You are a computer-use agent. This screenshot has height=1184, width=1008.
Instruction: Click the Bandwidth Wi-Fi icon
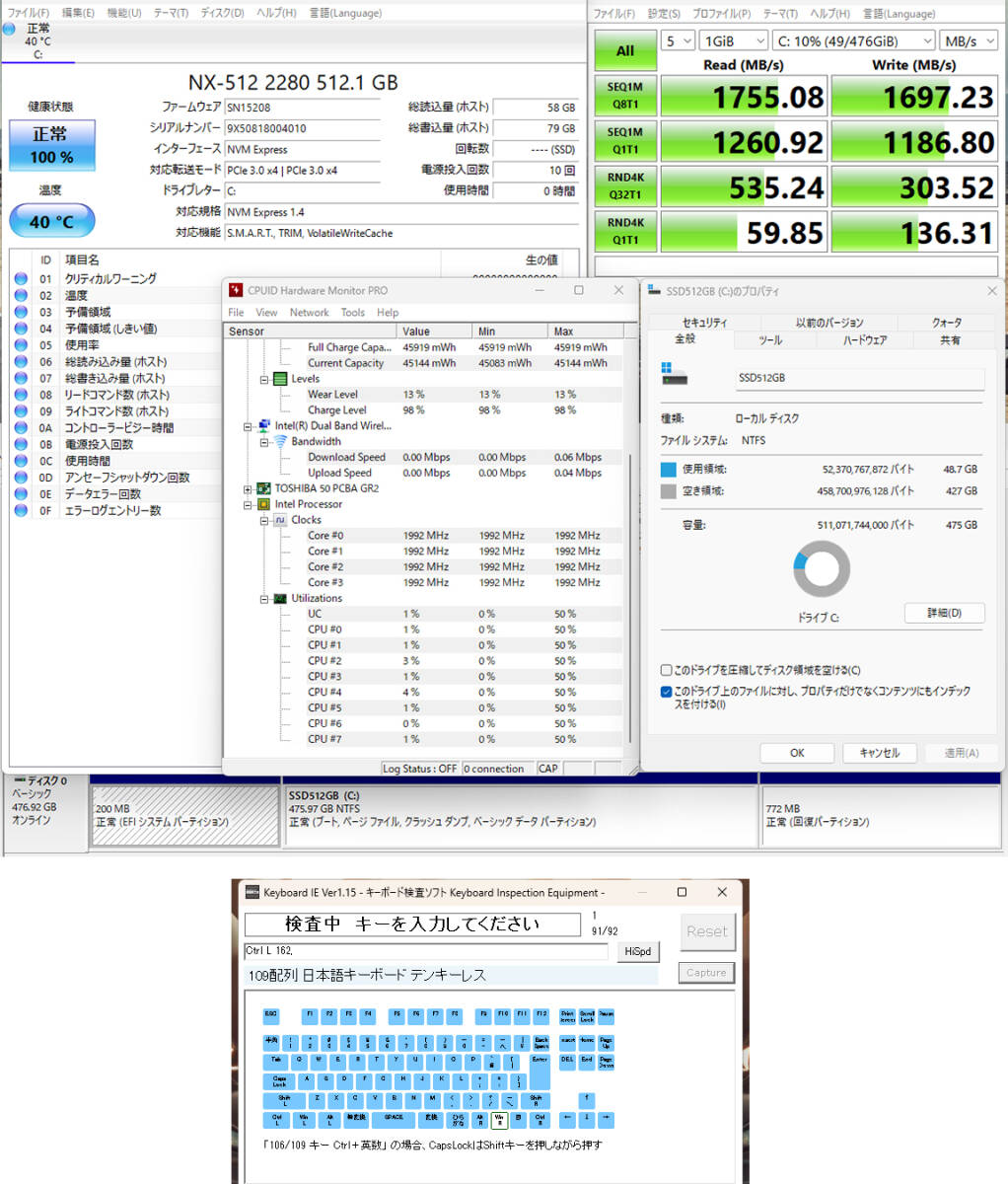280,442
